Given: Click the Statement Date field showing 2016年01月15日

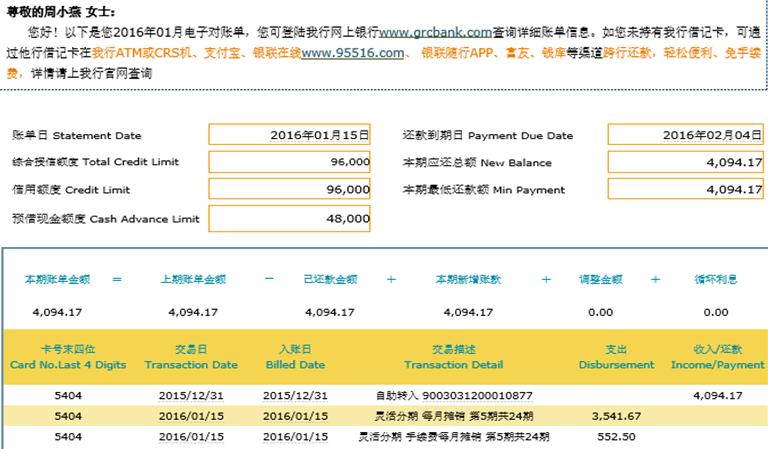Looking at the screenshot, I should tap(290, 135).
